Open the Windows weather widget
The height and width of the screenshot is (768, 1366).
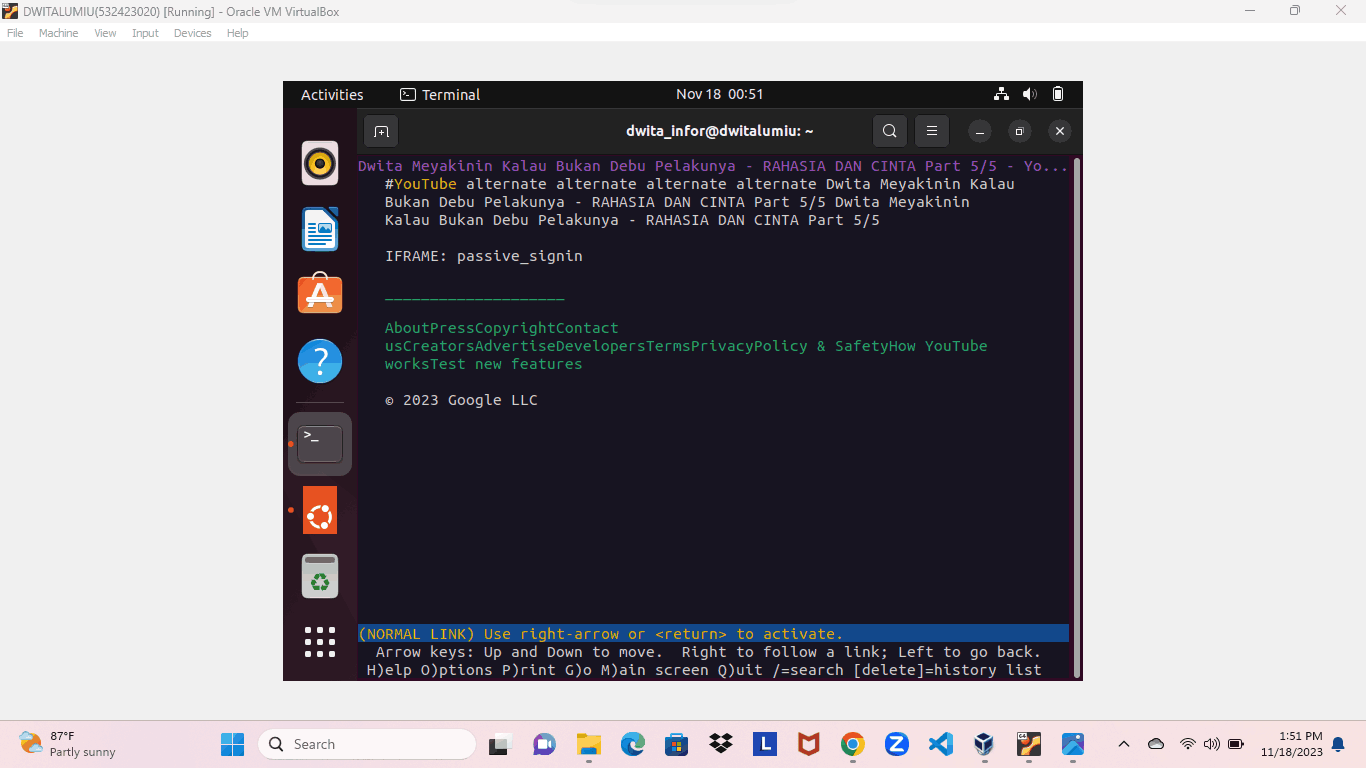coord(68,744)
